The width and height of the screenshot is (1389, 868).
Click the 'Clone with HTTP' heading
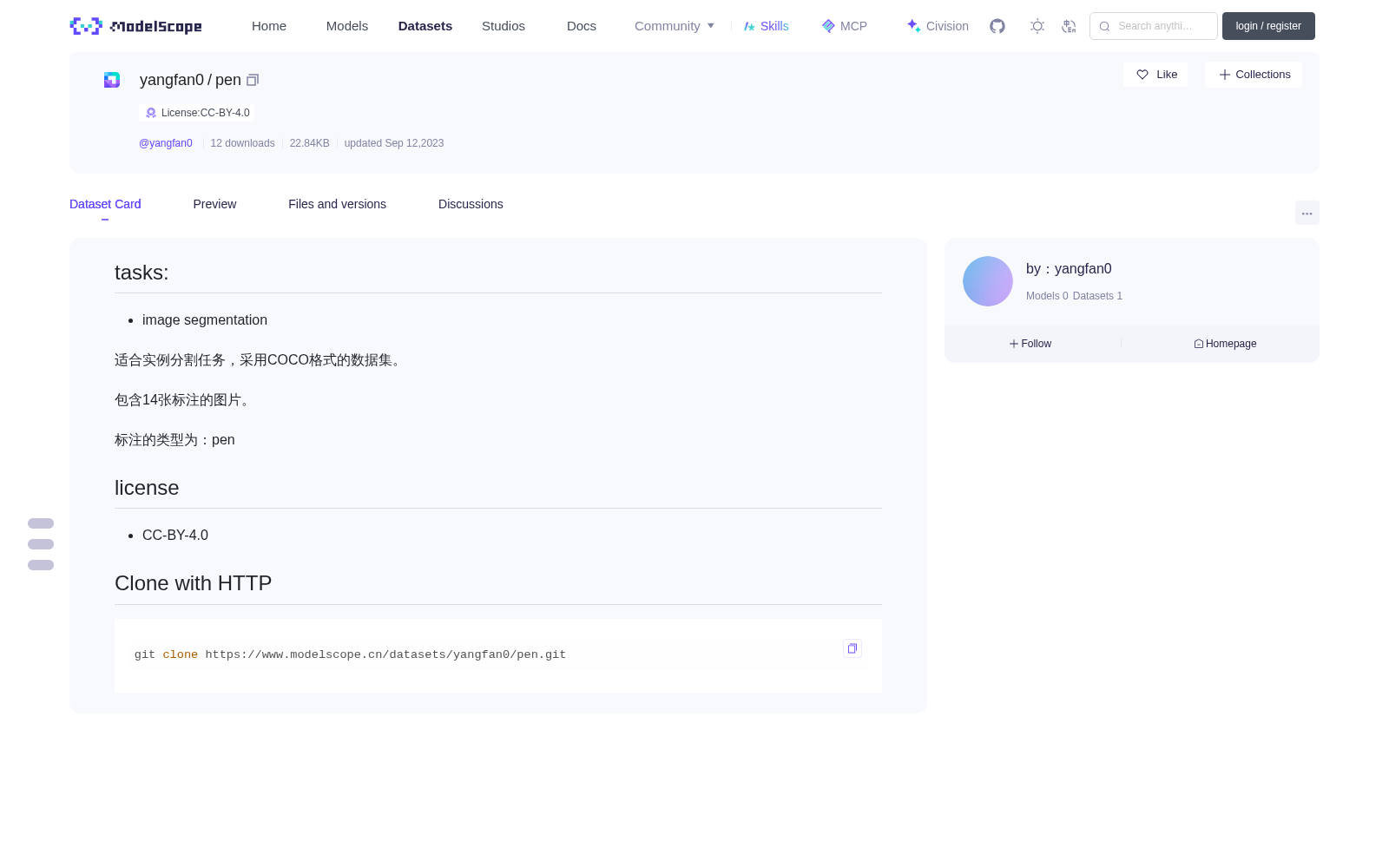click(193, 583)
